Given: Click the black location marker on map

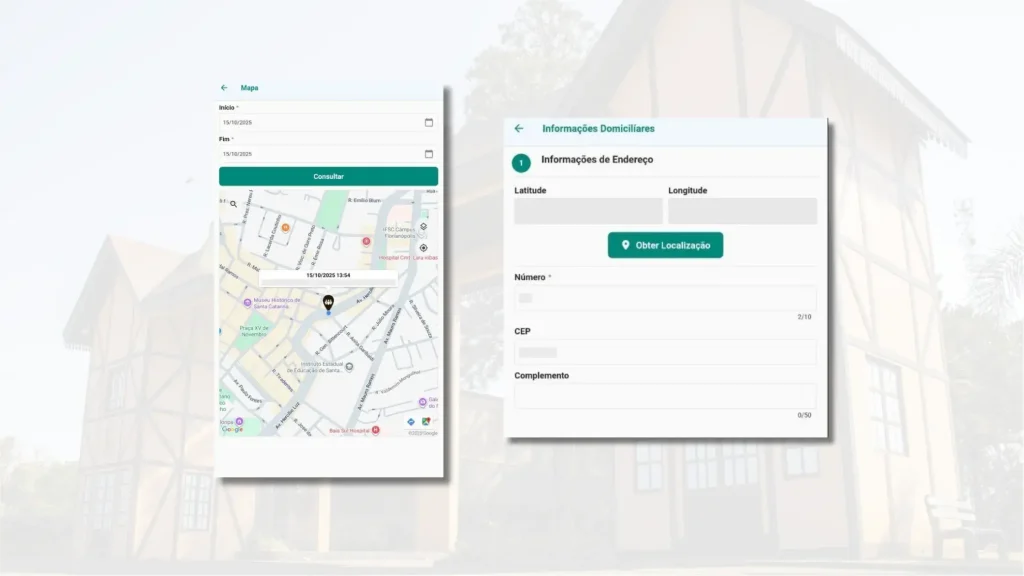Looking at the screenshot, I should coord(328,302).
